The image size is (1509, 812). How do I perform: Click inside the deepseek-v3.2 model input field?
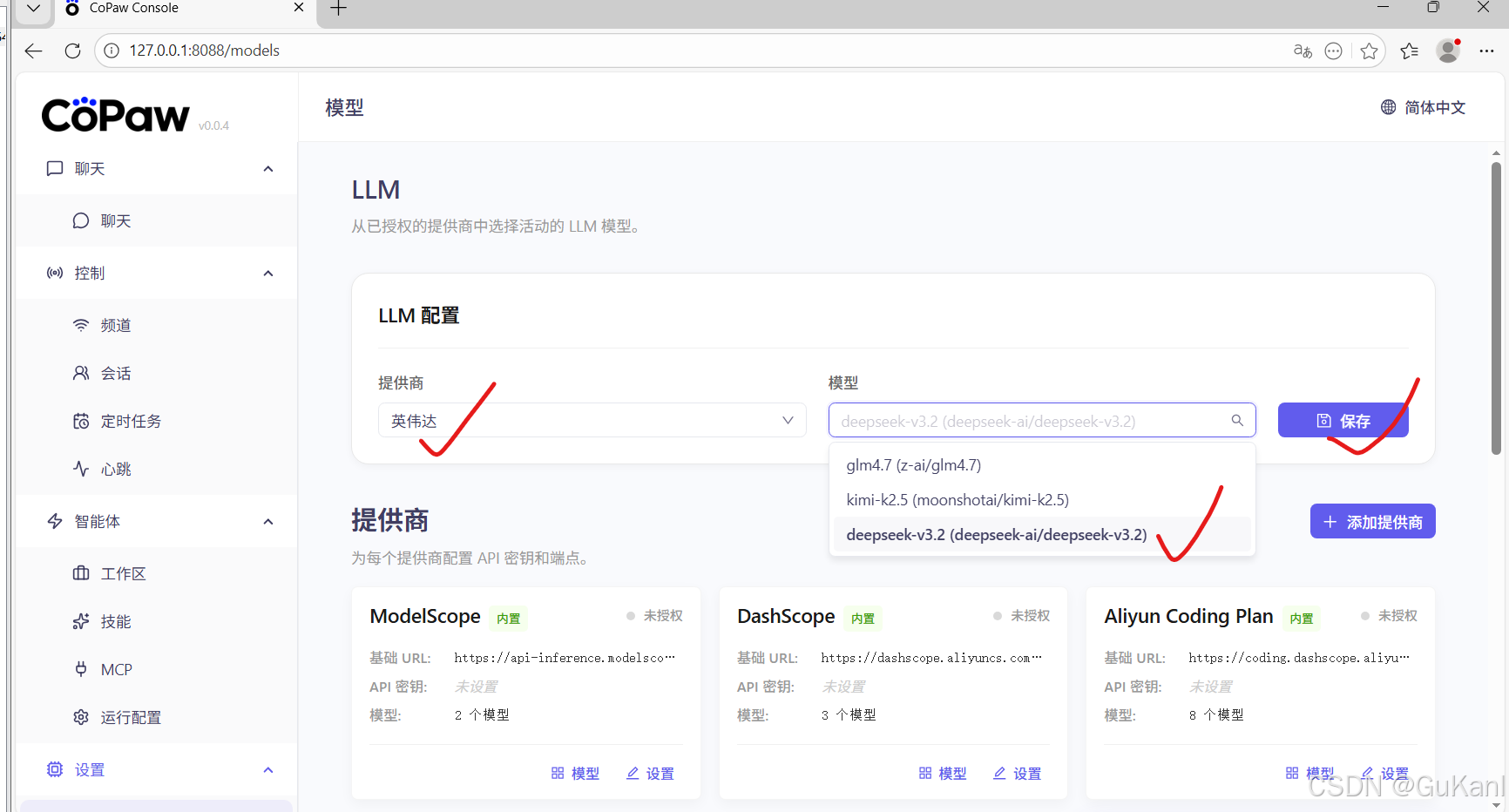pos(1002,420)
